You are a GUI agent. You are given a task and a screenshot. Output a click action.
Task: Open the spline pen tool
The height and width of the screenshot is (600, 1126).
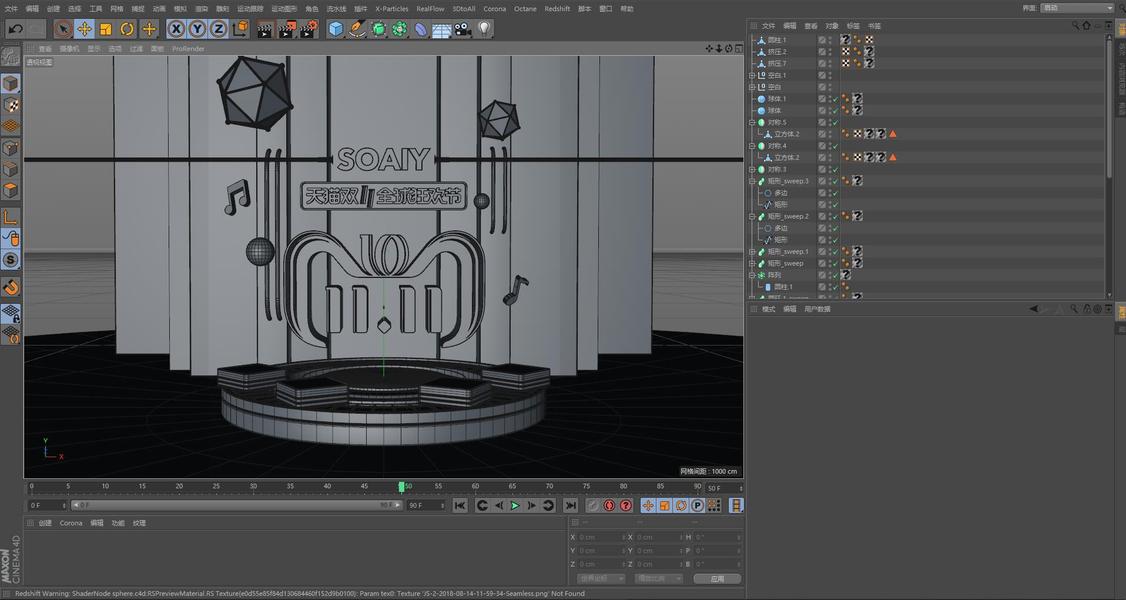point(357,29)
